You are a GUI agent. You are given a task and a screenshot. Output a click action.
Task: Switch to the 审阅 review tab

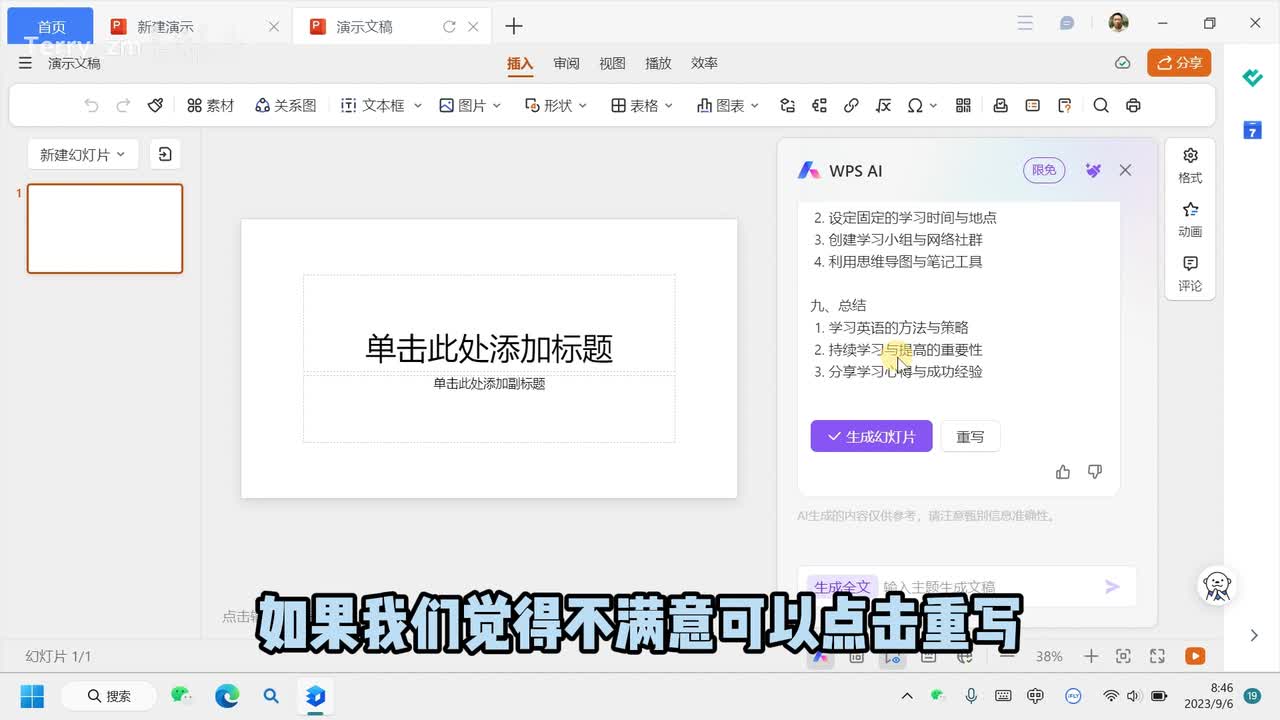tap(567, 63)
